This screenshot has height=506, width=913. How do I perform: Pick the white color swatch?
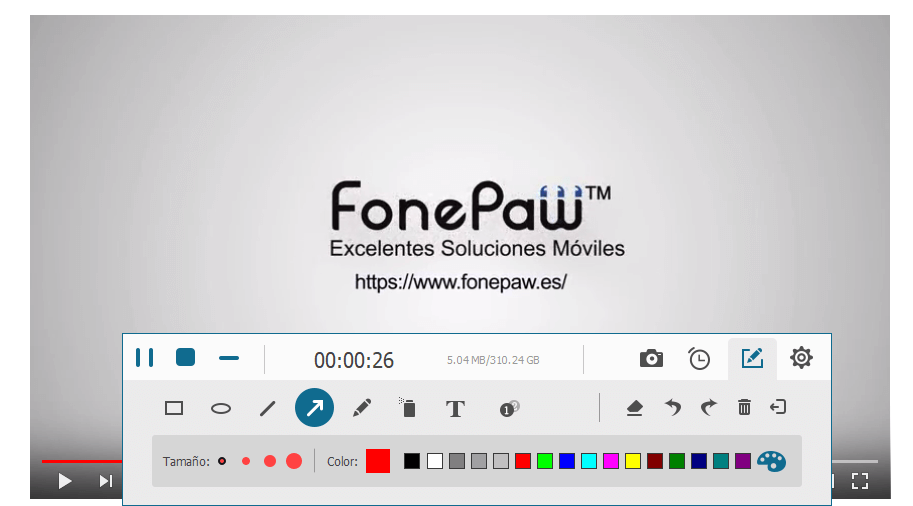pos(434,461)
